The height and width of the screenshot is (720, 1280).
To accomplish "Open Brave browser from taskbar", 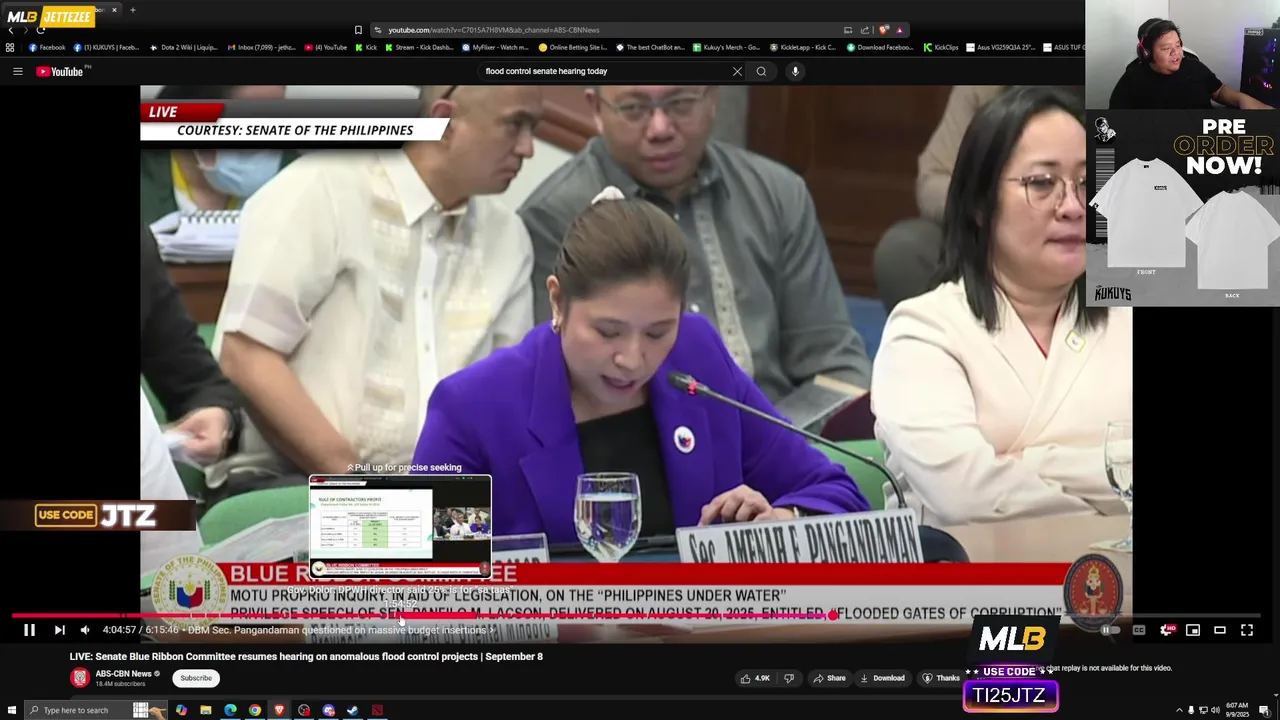I will 279,710.
